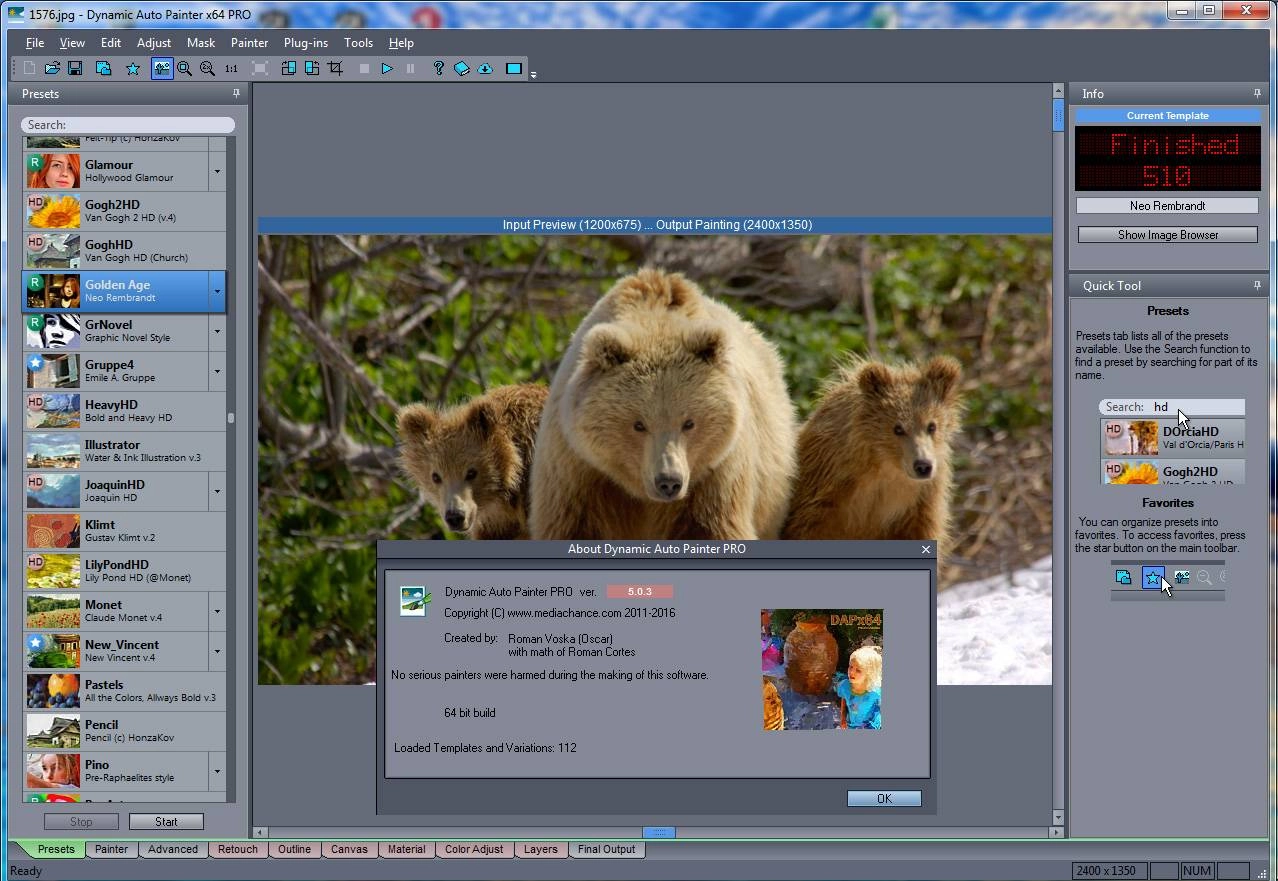Open the File menu
This screenshot has height=881, width=1278.
[34, 43]
